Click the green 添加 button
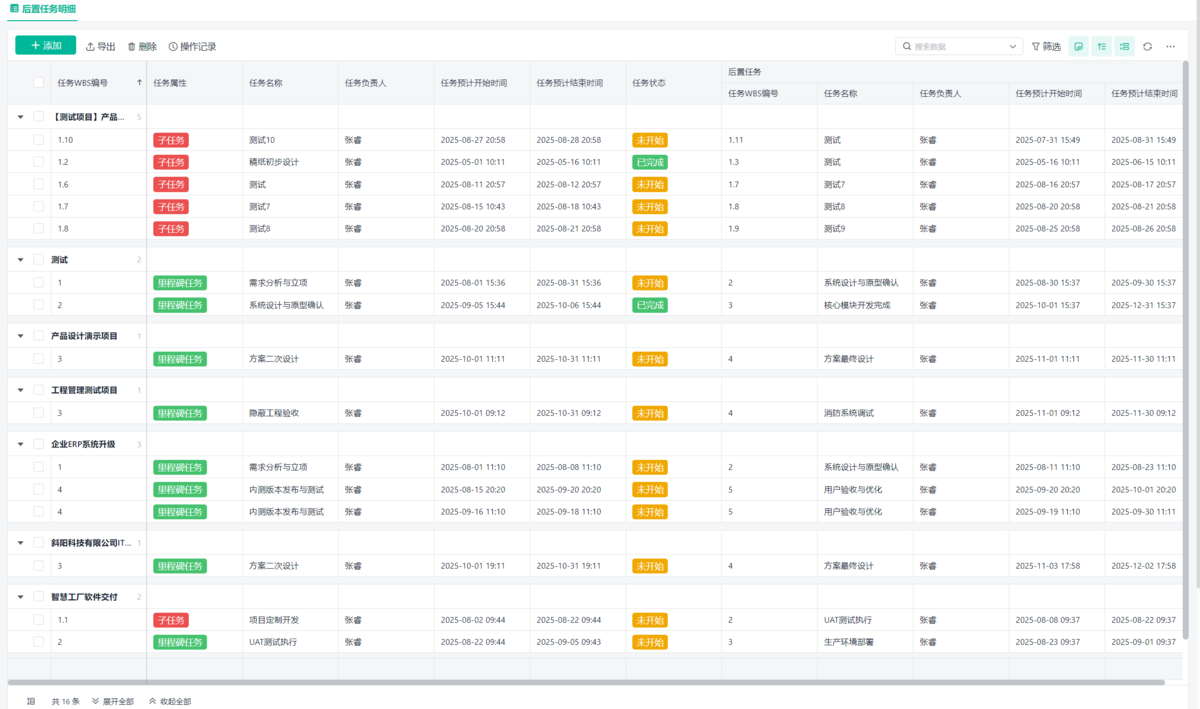Viewport: 1200px width, 709px height. point(45,45)
